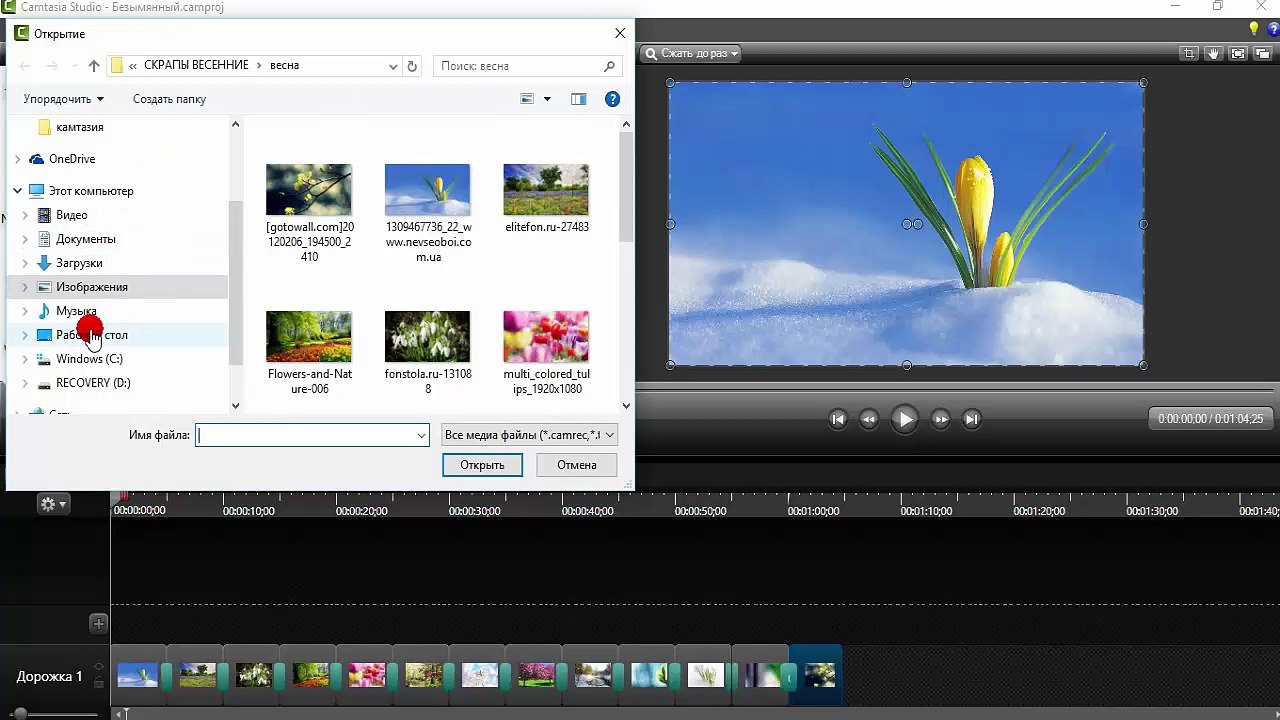Play the preview video
1280x720 pixels.
click(x=905, y=420)
